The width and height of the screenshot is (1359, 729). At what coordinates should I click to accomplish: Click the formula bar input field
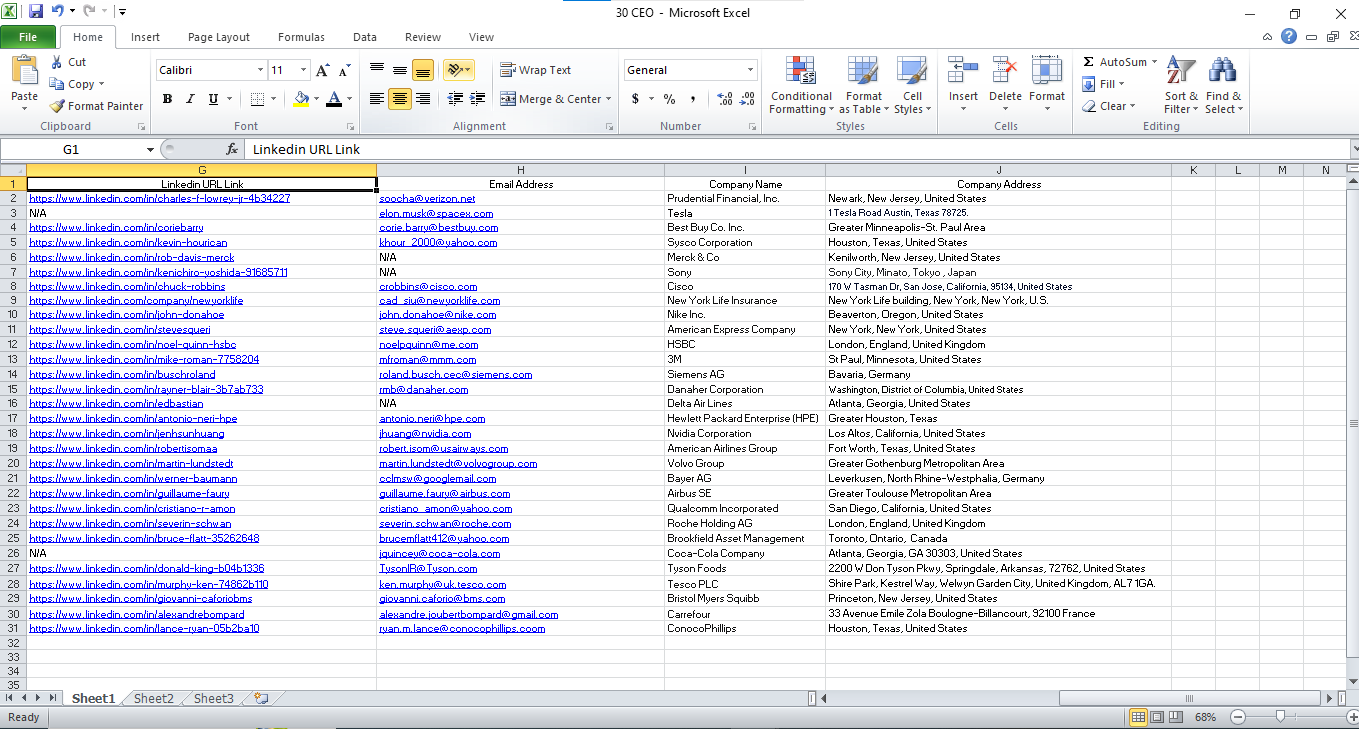[796, 149]
